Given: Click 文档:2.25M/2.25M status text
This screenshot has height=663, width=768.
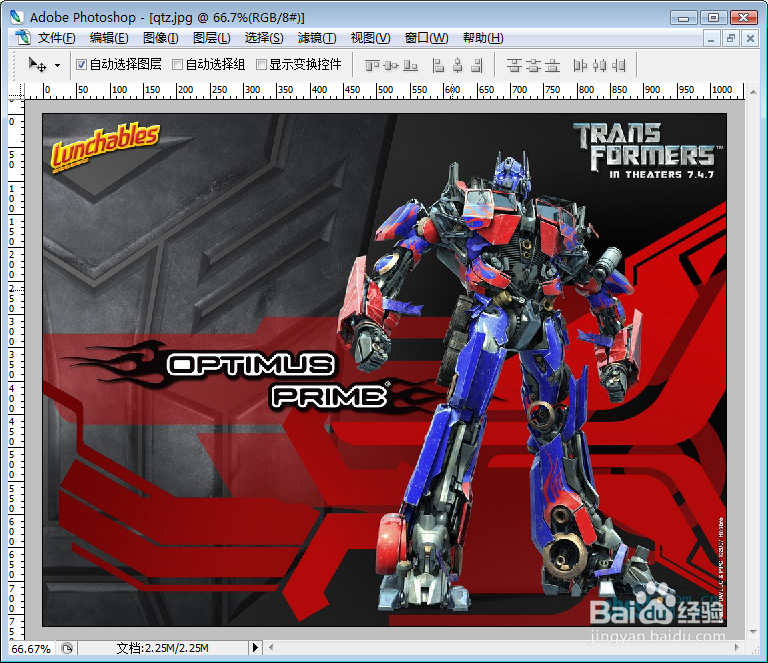Looking at the screenshot, I should pos(163,648).
